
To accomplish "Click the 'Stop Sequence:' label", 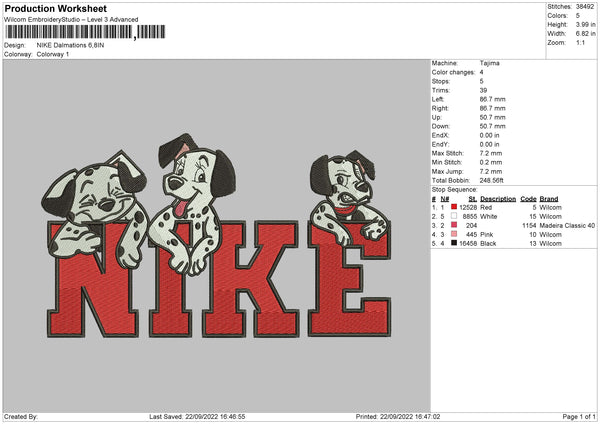I will [x=455, y=189].
